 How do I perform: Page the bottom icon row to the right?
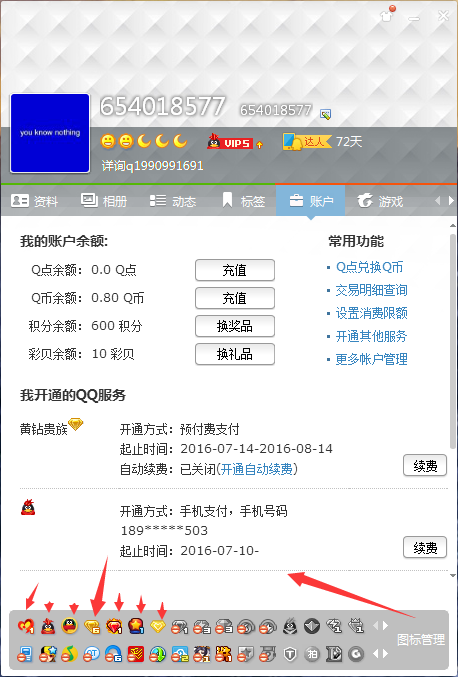point(385,654)
